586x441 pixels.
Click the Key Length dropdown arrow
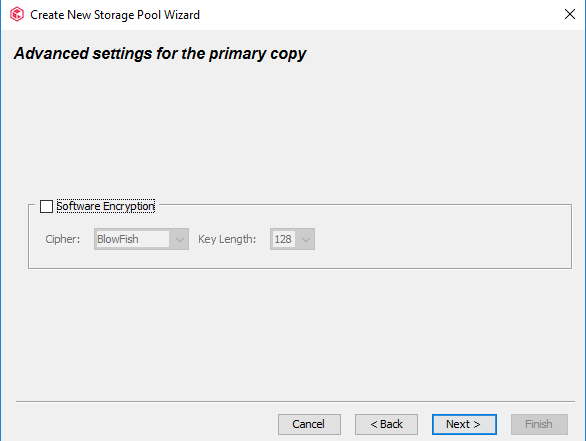tap(306, 239)
